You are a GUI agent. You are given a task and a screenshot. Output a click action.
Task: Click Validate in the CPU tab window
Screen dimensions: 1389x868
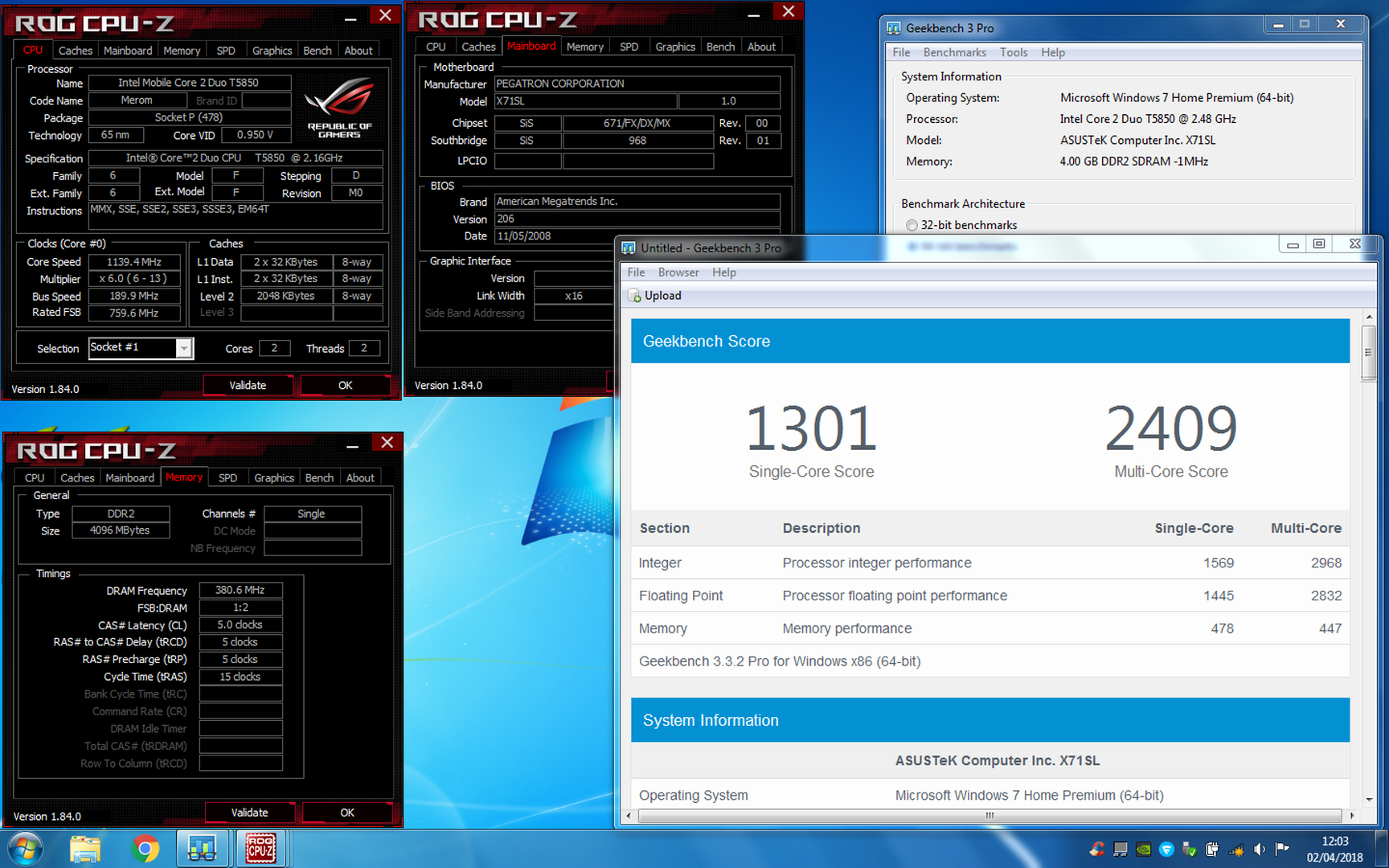point(248,386)
